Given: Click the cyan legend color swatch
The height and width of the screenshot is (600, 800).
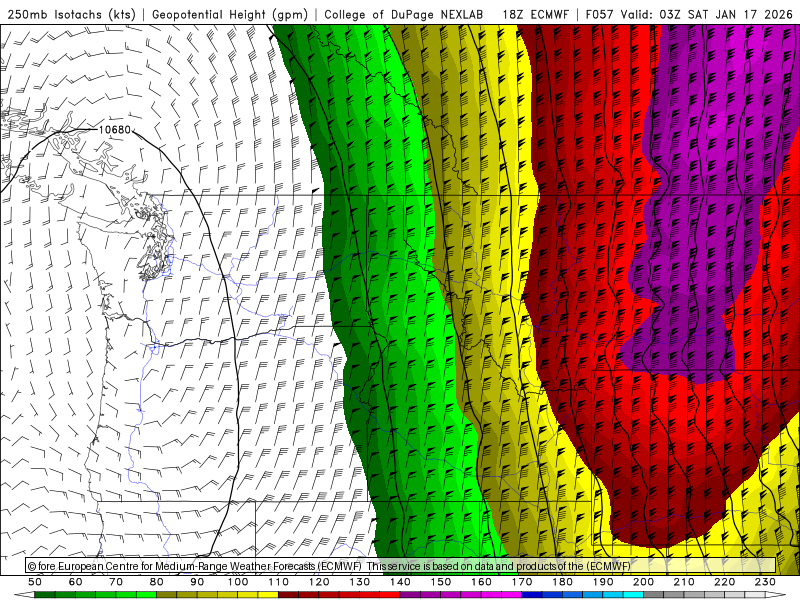Looking at the screenshot, I should coord(634,594).
